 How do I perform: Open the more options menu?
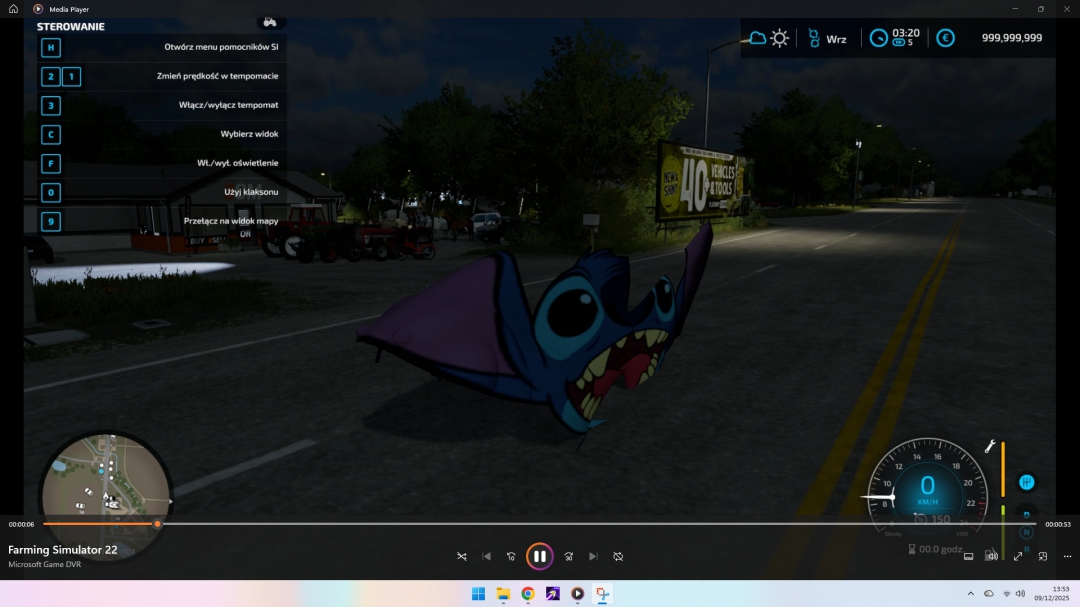click(x=1068, y=556)
